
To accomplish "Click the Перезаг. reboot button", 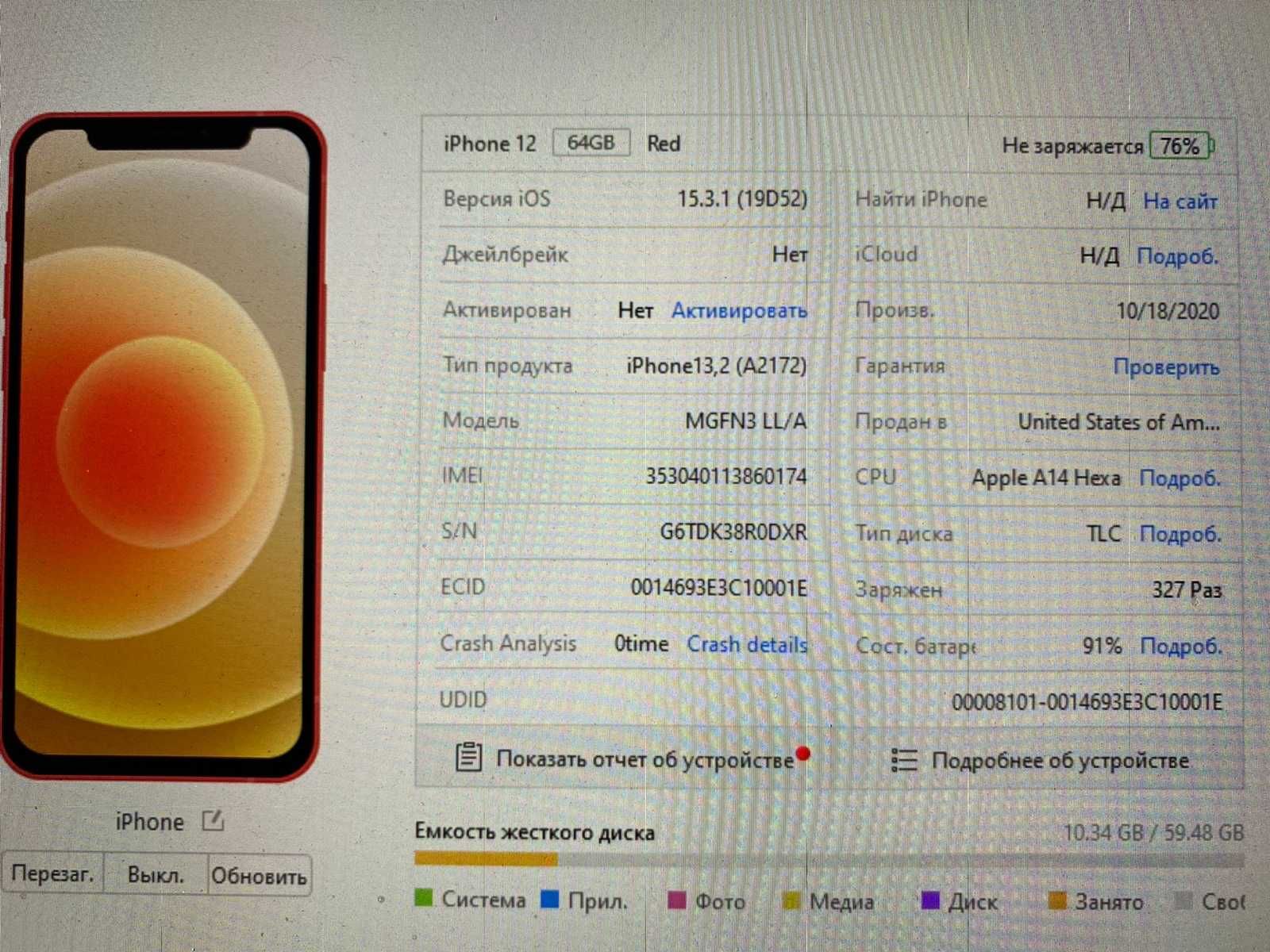I will coord(53,874).
